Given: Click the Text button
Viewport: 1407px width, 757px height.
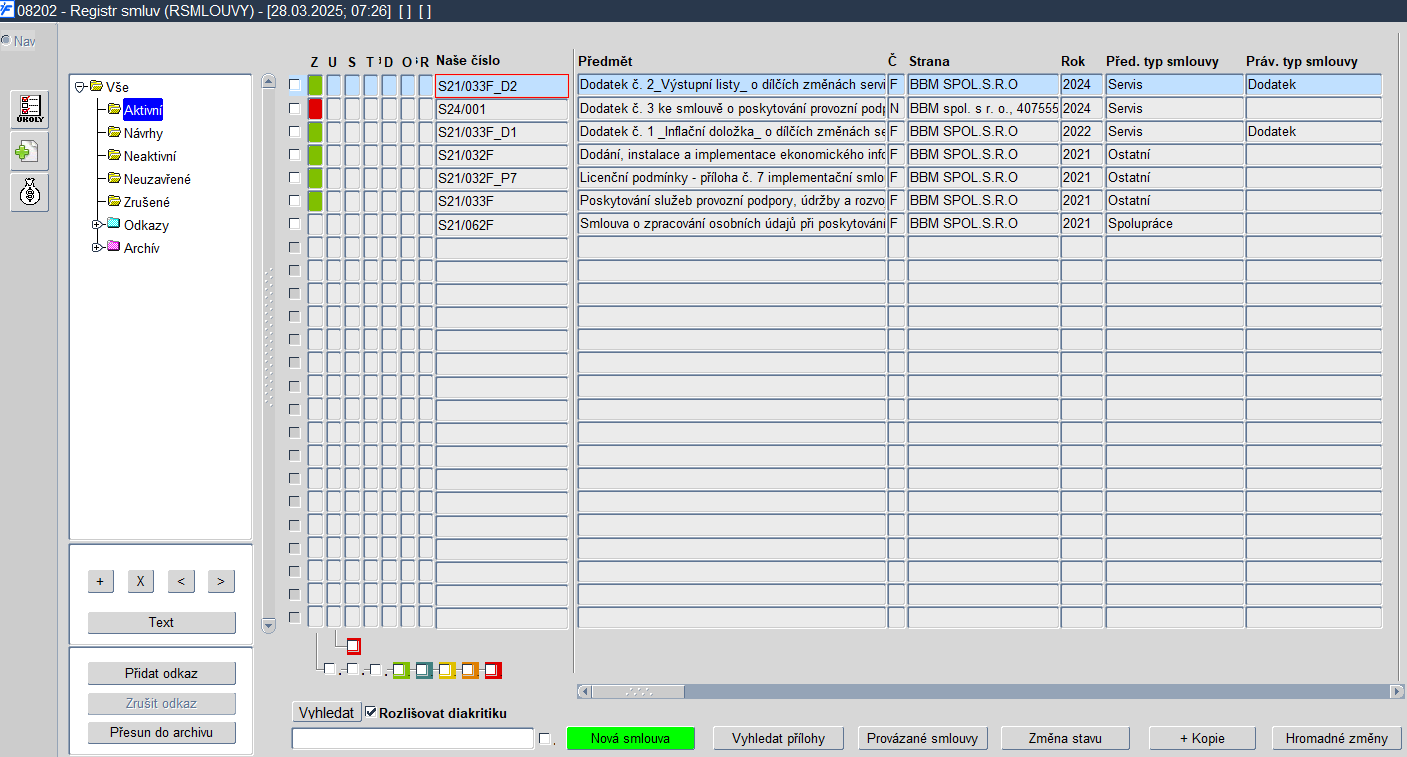Looking at the screenshot, I should click(x=162, y=622).
